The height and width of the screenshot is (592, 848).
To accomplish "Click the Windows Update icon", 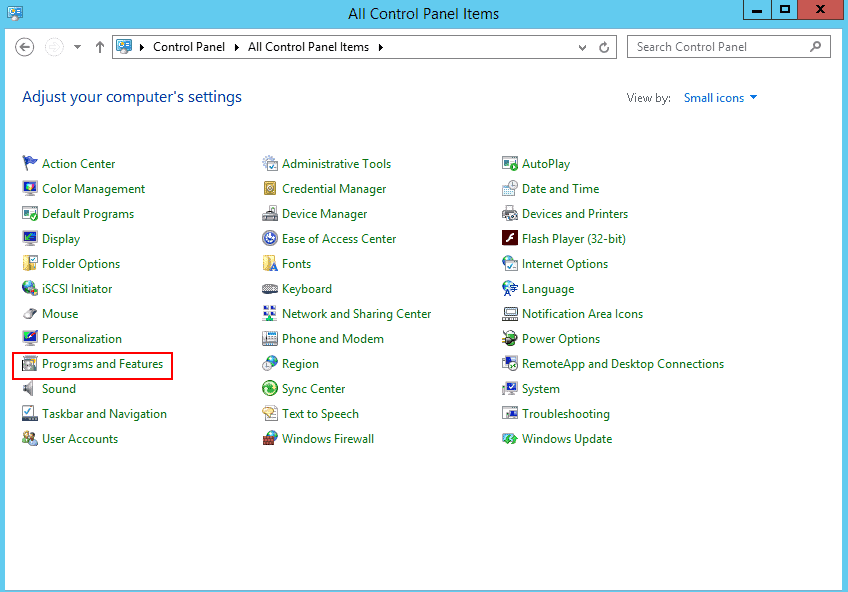I will click(509, 438).
